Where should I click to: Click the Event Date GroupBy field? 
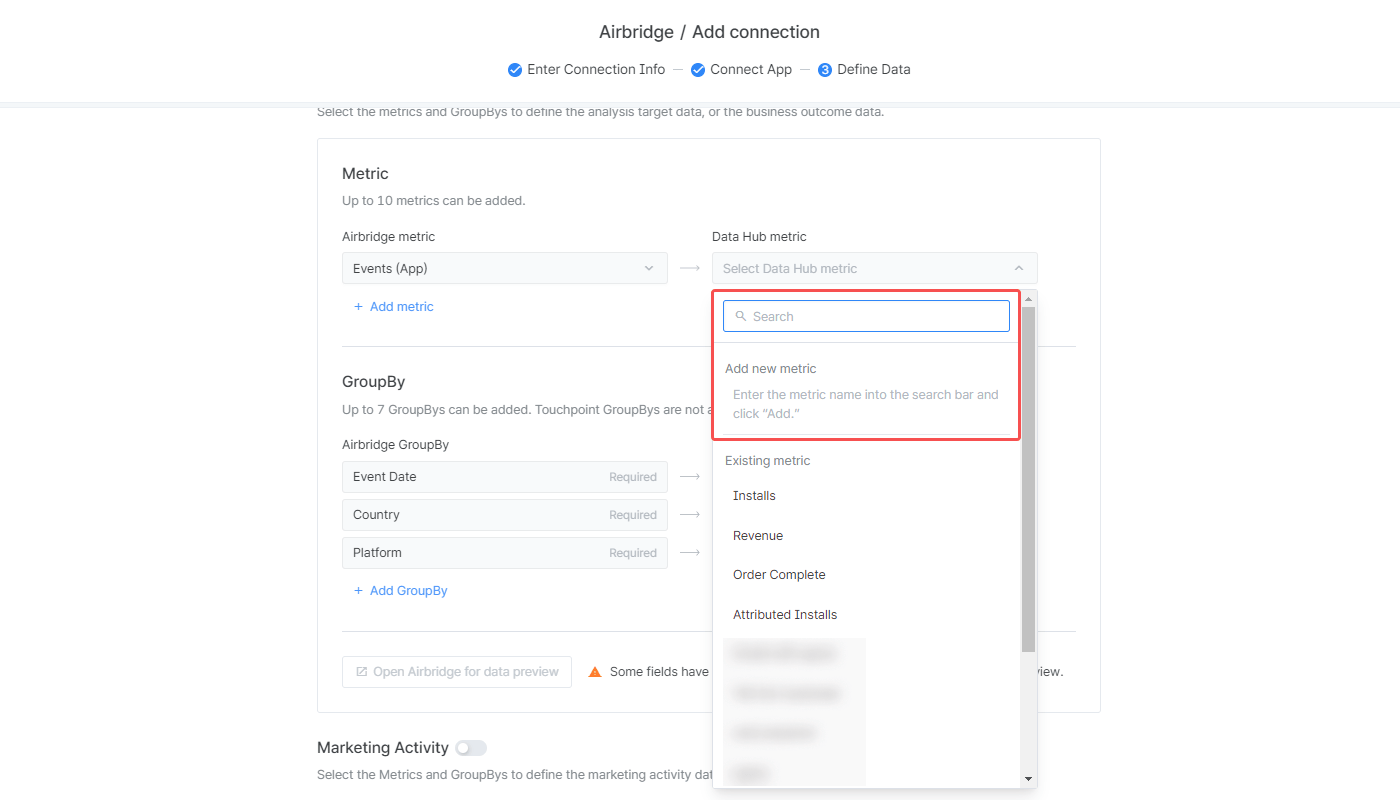[505, 477]
